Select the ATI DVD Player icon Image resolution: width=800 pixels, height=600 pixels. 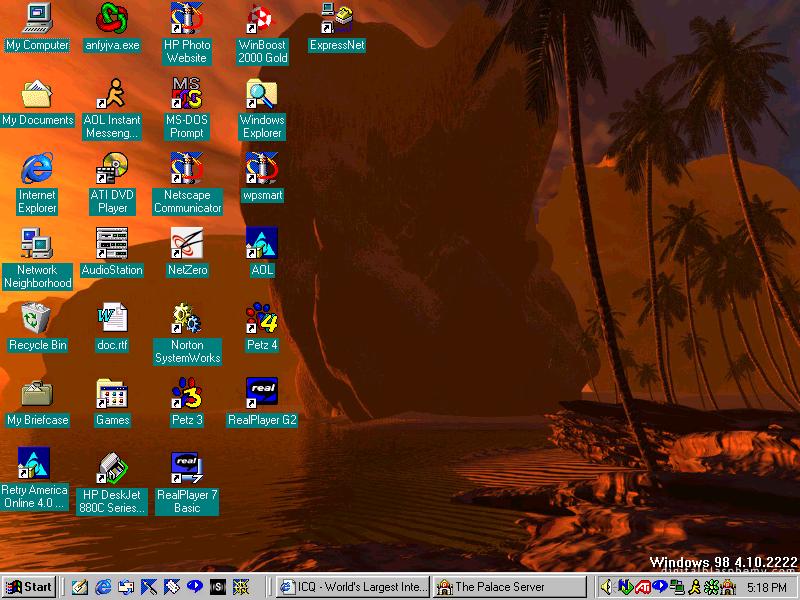coord(112,170)
